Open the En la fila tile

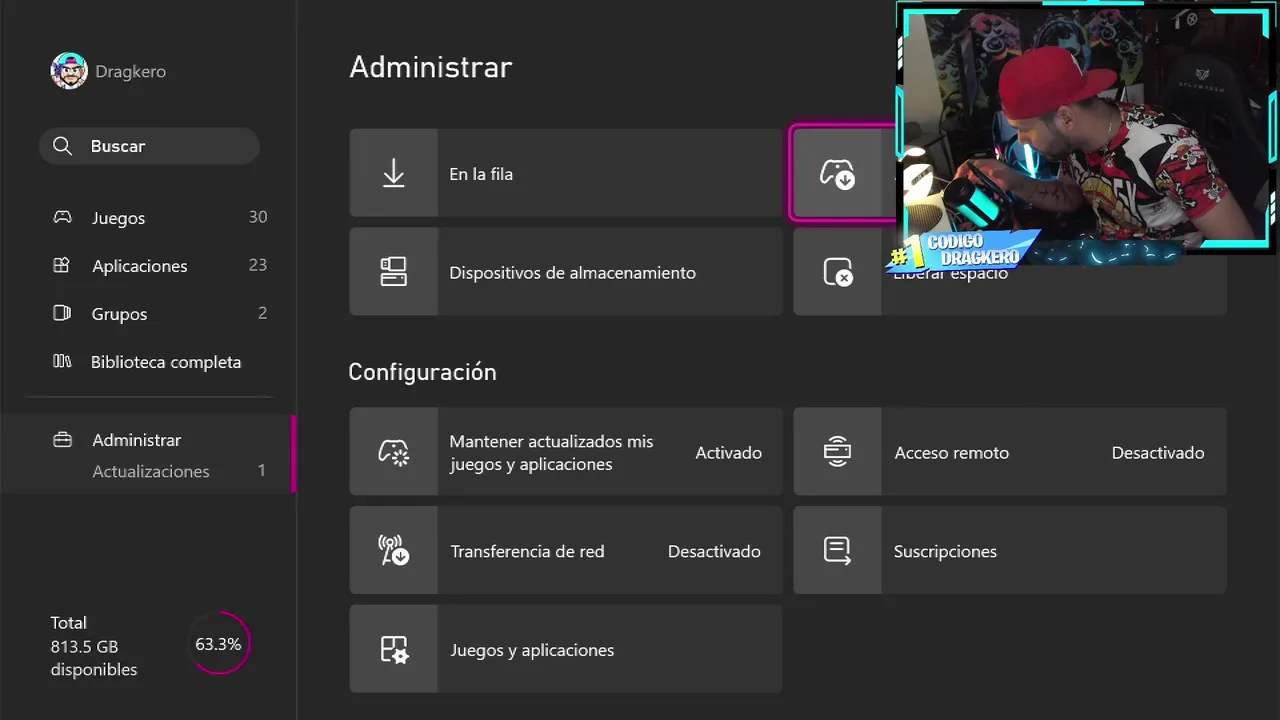(x=566, y=173)
